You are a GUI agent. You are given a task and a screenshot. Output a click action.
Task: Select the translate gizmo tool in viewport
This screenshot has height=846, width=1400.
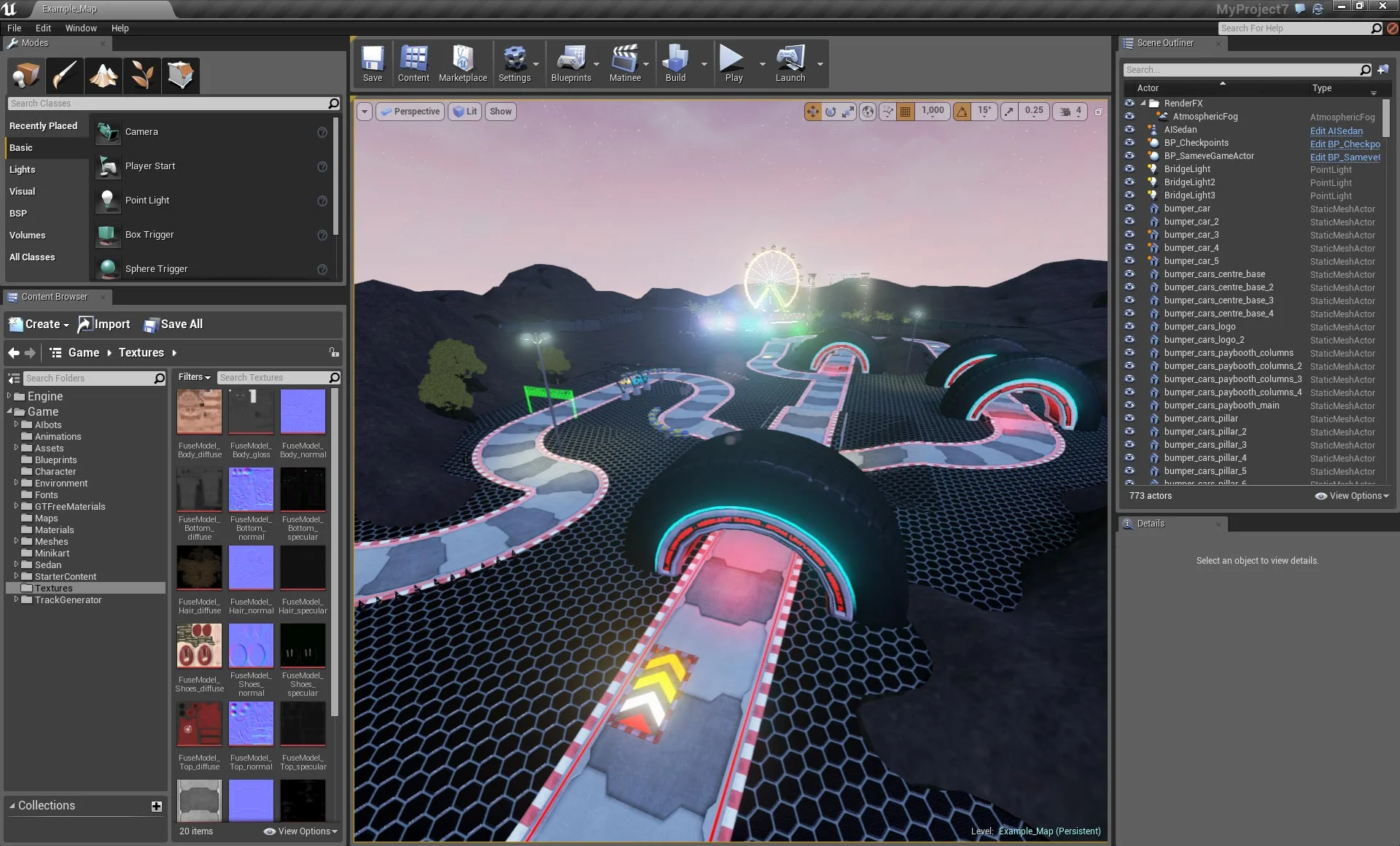click(x=812, y=112)
